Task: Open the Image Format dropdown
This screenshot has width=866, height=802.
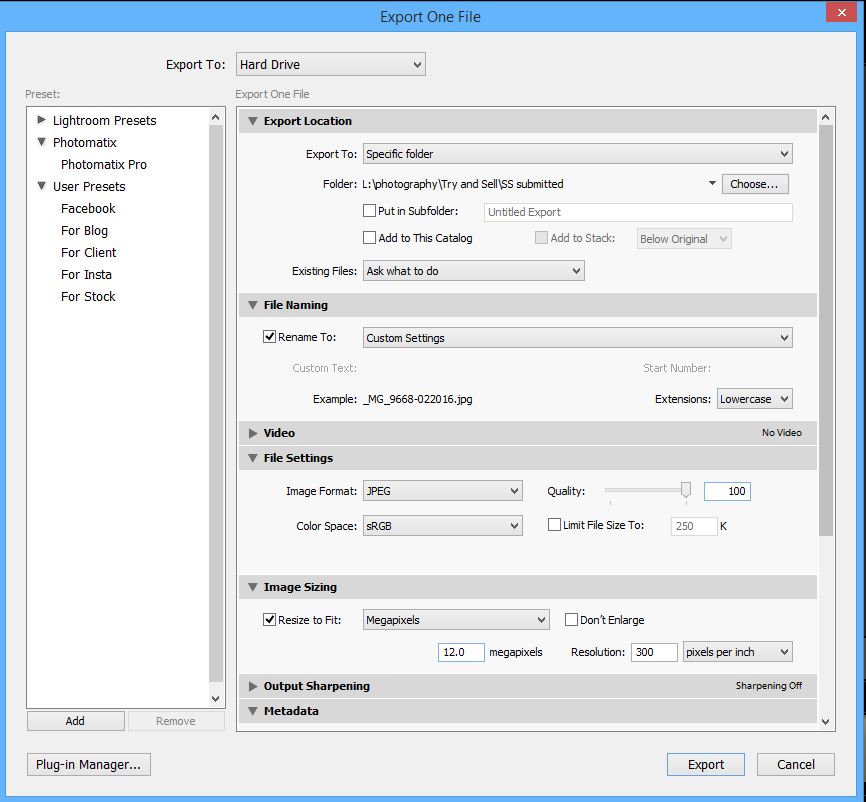Action: [443, 491]
